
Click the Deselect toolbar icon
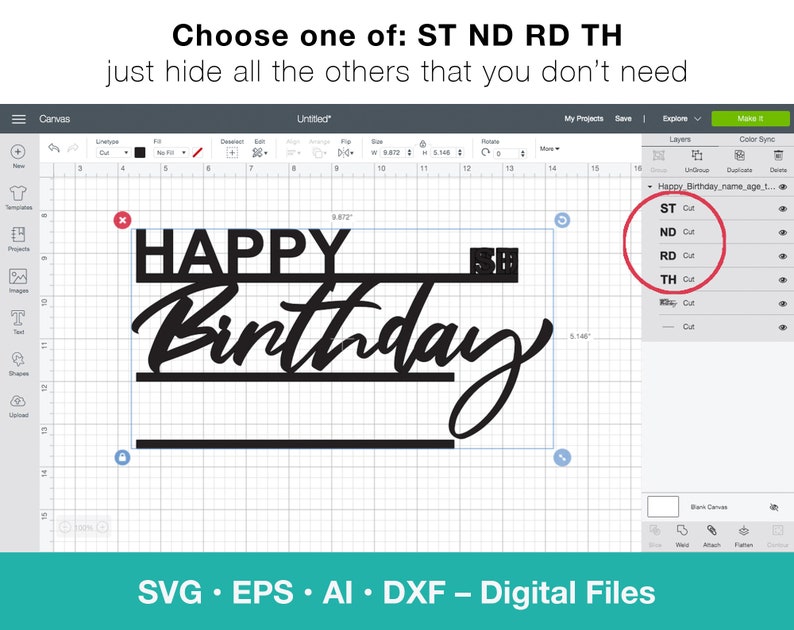pos(232,152)
